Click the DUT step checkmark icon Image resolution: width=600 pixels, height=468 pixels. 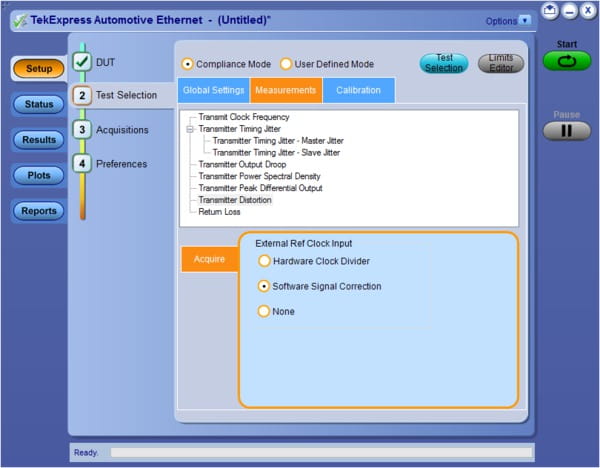click(x=82, y=62)
